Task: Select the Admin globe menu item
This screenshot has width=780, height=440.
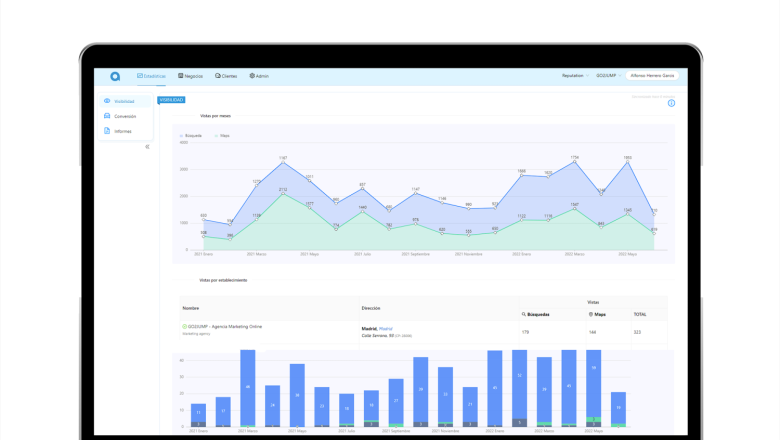Action: pos(258,76)
